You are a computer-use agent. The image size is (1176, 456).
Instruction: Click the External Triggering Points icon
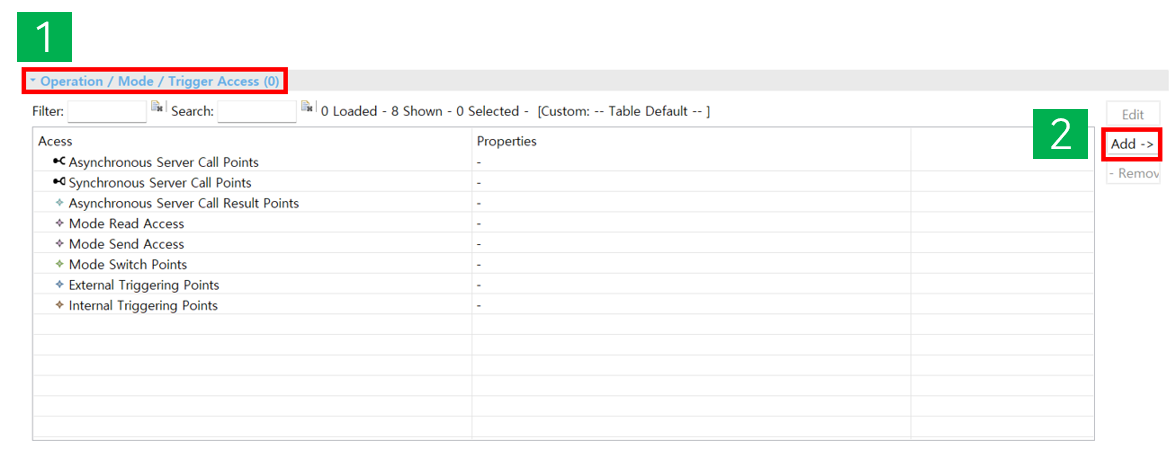pyautogui.click(x=60, y=285)
